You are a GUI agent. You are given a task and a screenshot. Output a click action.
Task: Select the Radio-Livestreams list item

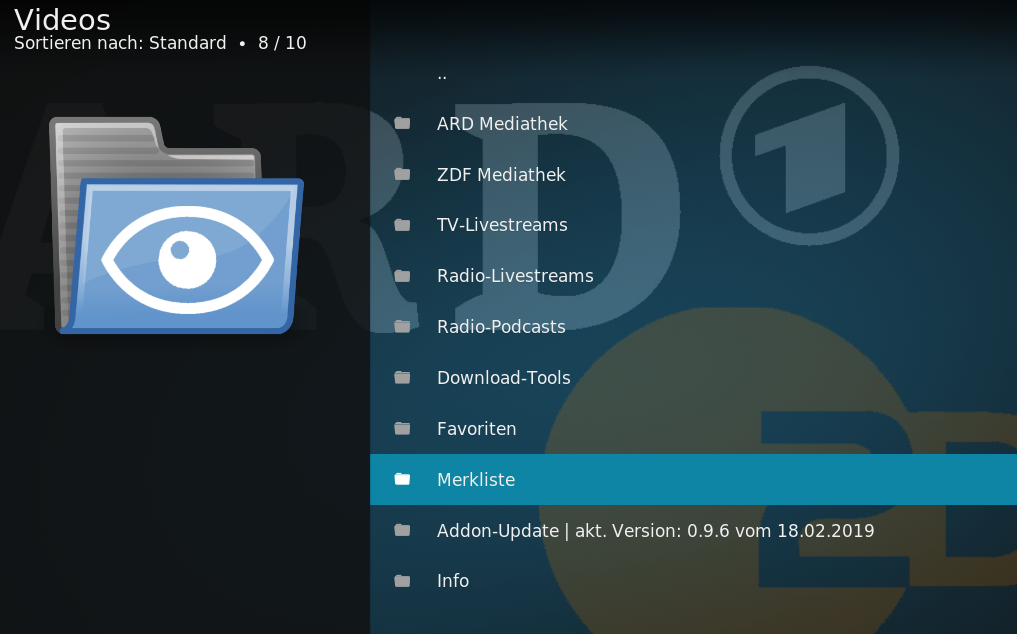693,276
